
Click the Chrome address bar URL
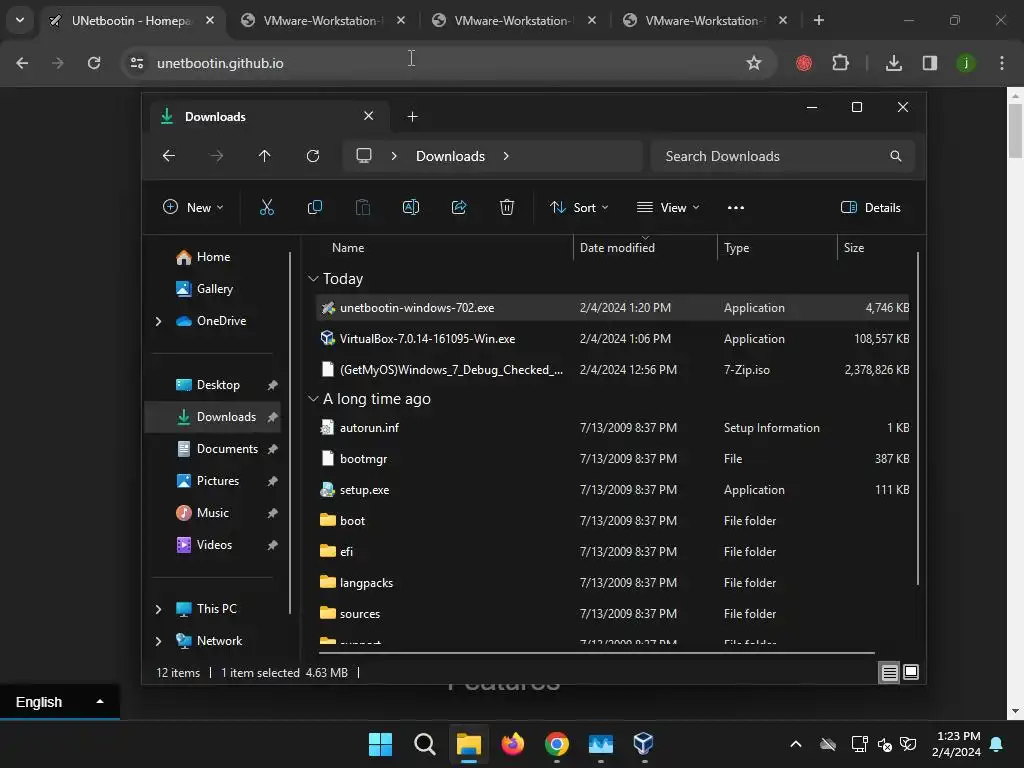(x=220, y=63)
